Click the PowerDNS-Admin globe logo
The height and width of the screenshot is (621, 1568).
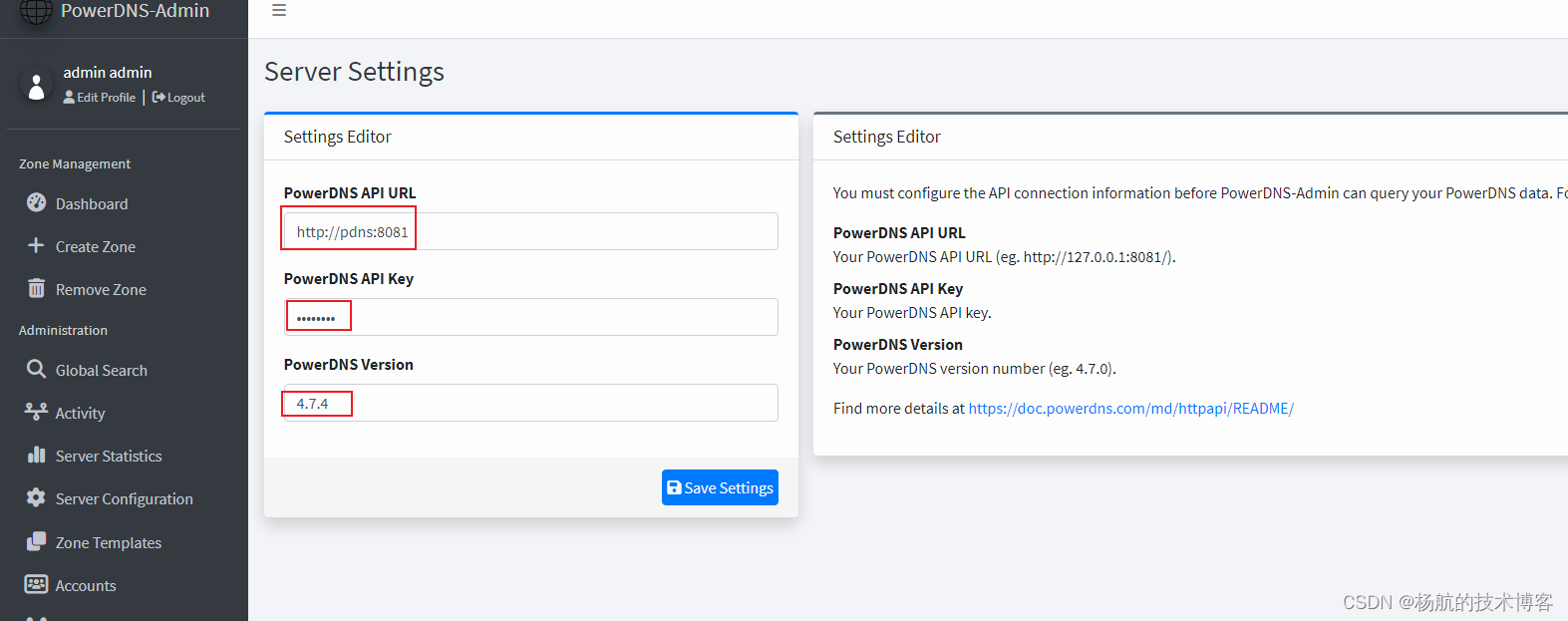37,11
